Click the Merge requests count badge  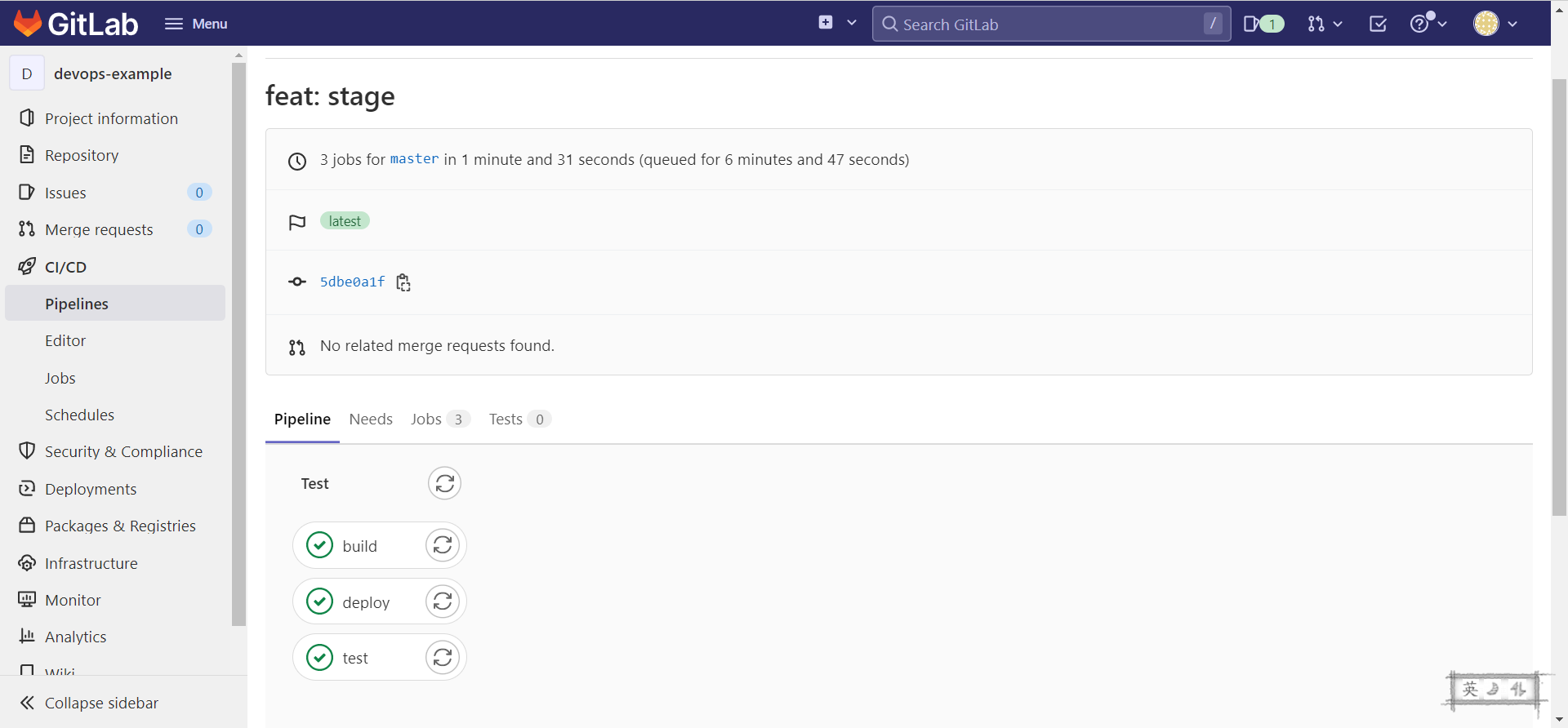click(199, 229)
